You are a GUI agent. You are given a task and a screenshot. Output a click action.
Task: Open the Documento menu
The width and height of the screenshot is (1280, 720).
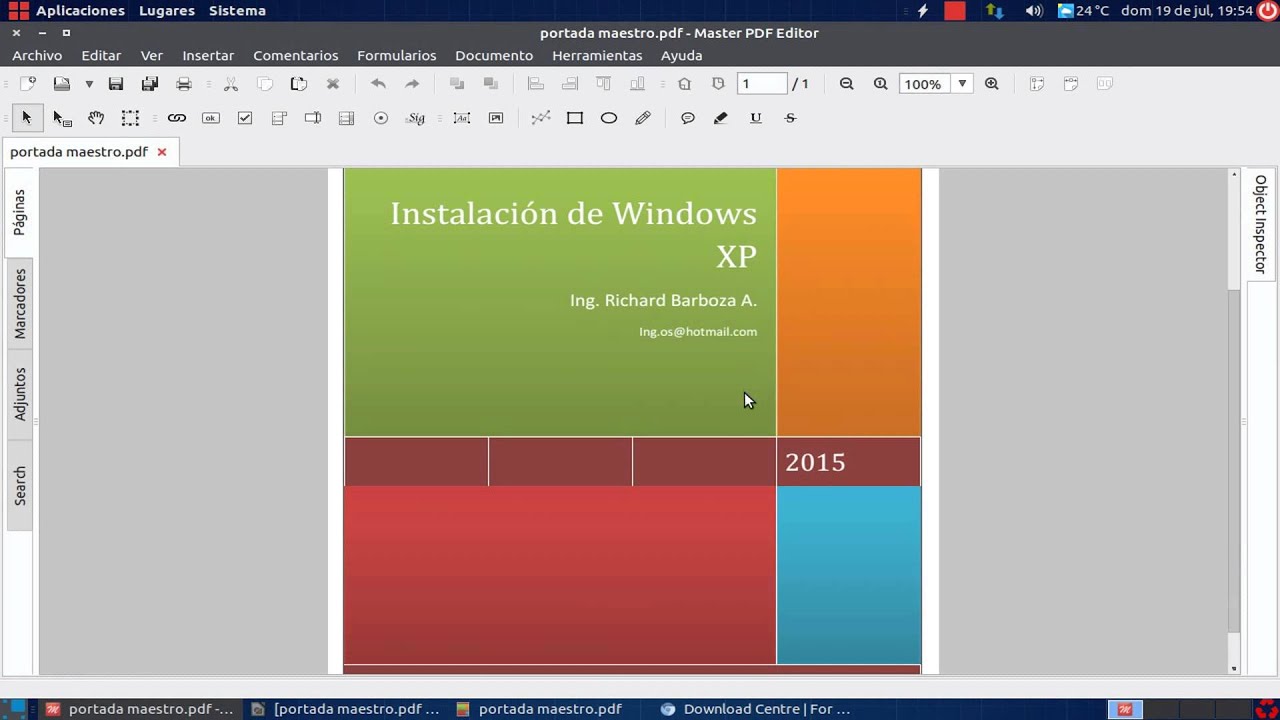[494, 55]
